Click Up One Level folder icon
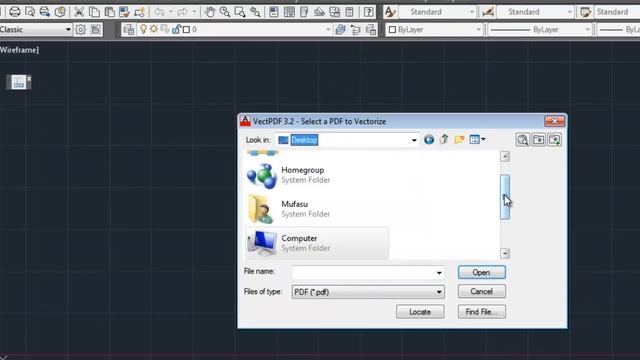Image resolution: width=640 pixels, height=360 pixels. (x=444, y=140)
